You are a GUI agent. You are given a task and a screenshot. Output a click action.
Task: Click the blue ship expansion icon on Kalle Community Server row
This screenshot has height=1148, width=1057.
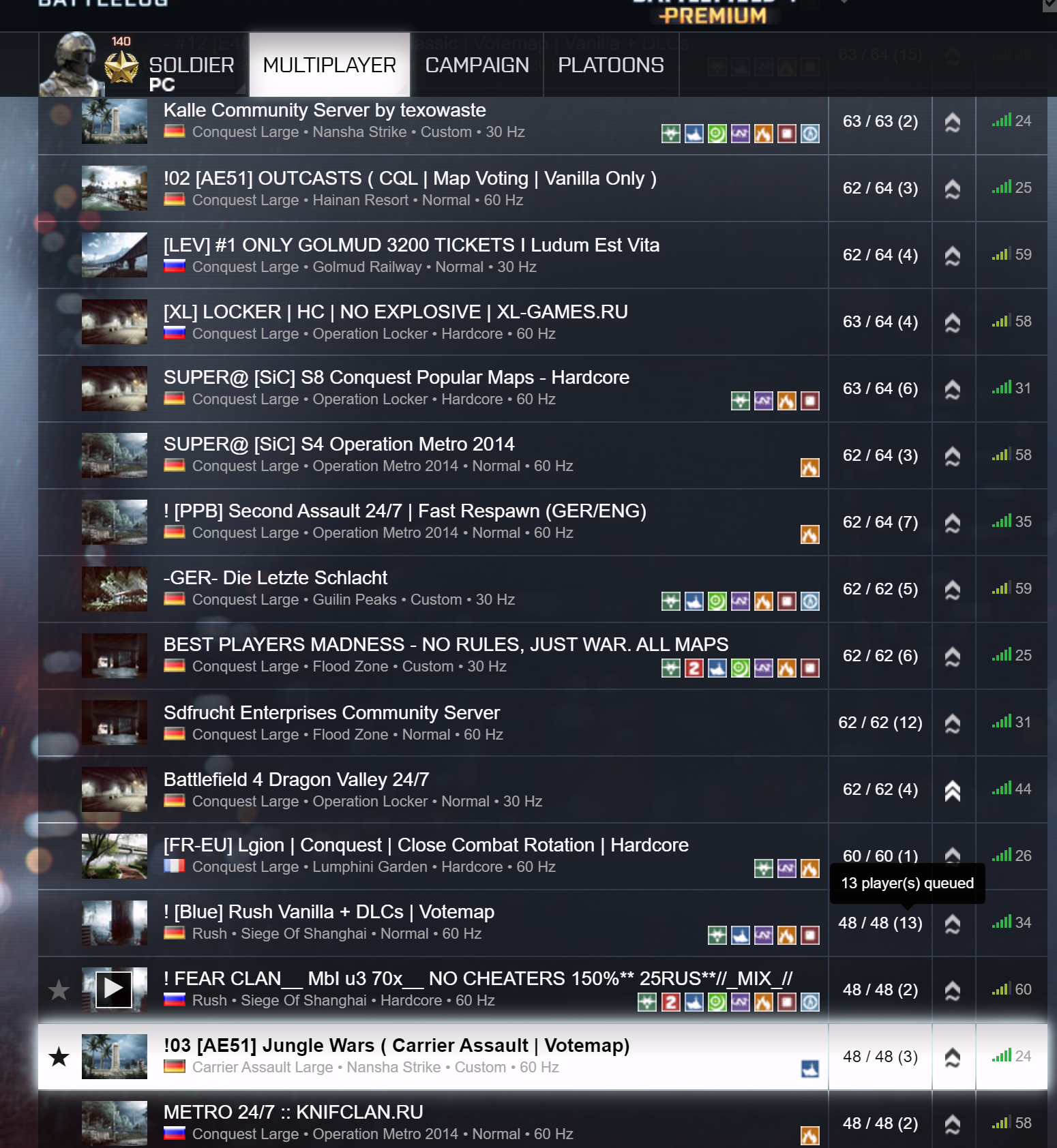(x=694, y=134)
